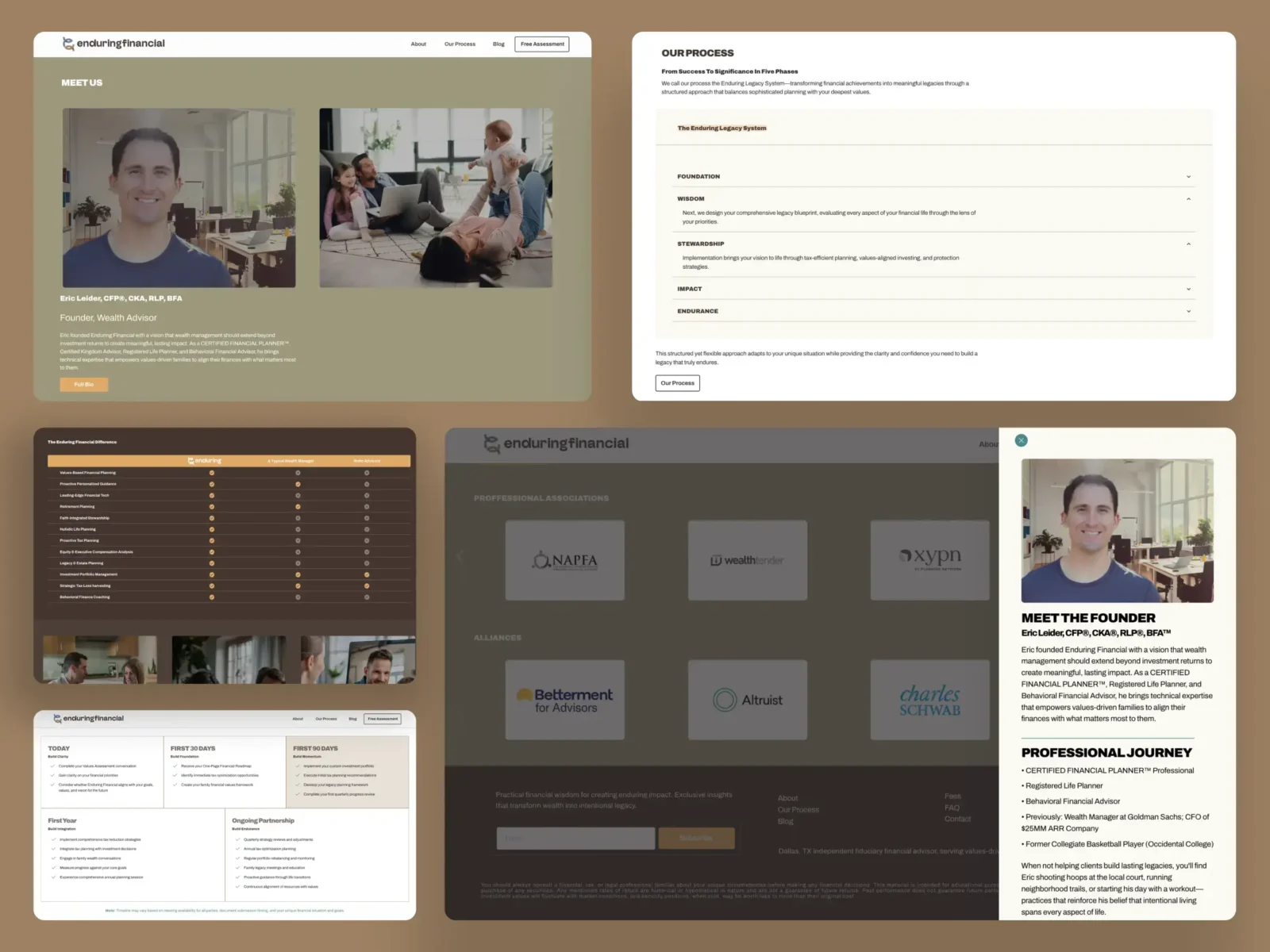The width and height of the screenshot is (1270, 952).
Task: Select the Blog item in the navigation bar
Action: [498, 44]
